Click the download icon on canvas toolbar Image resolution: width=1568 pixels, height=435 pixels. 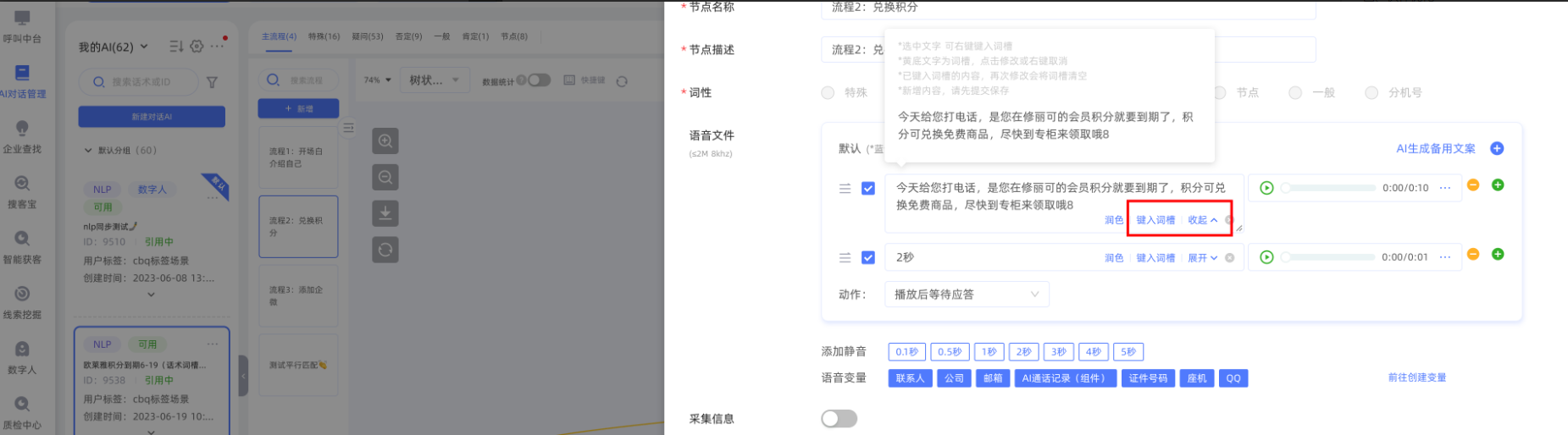pyautogui.click(x=385, y=213)
